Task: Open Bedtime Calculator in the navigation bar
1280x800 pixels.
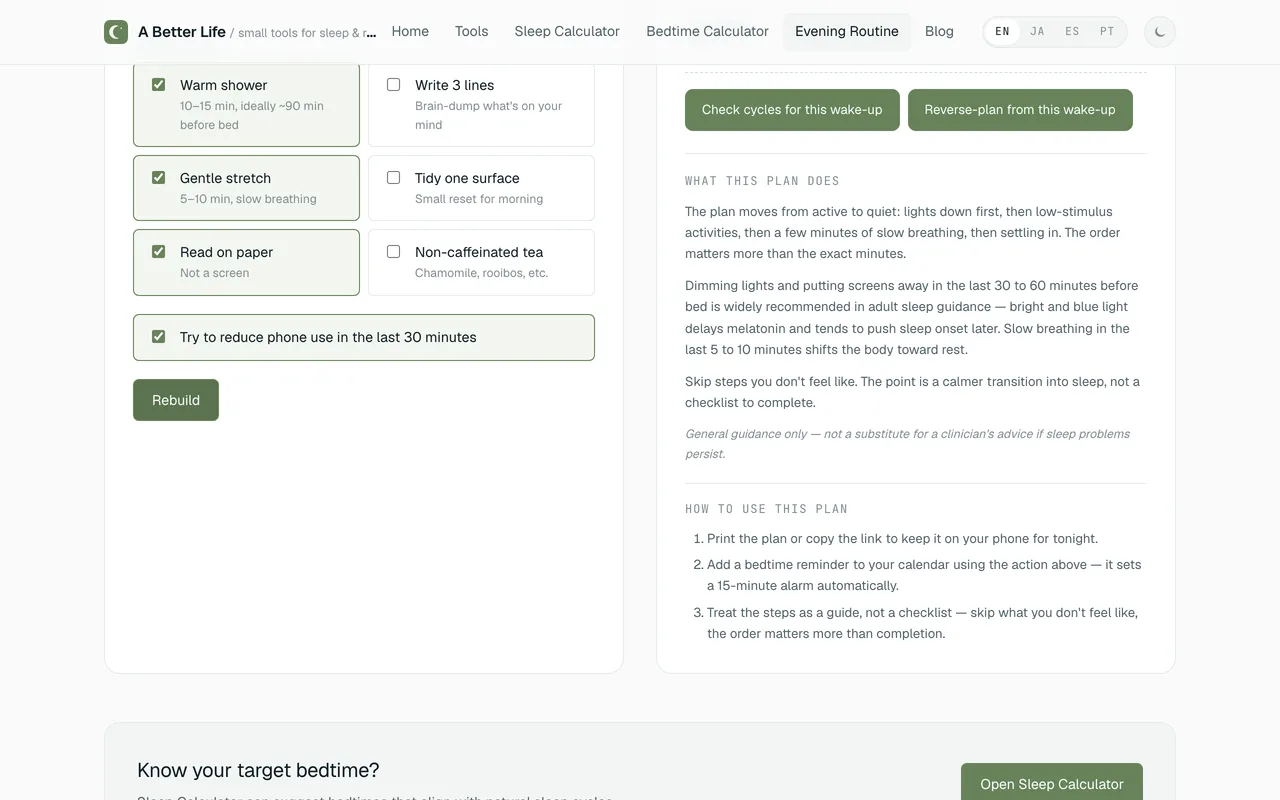Action: point(707,32)
